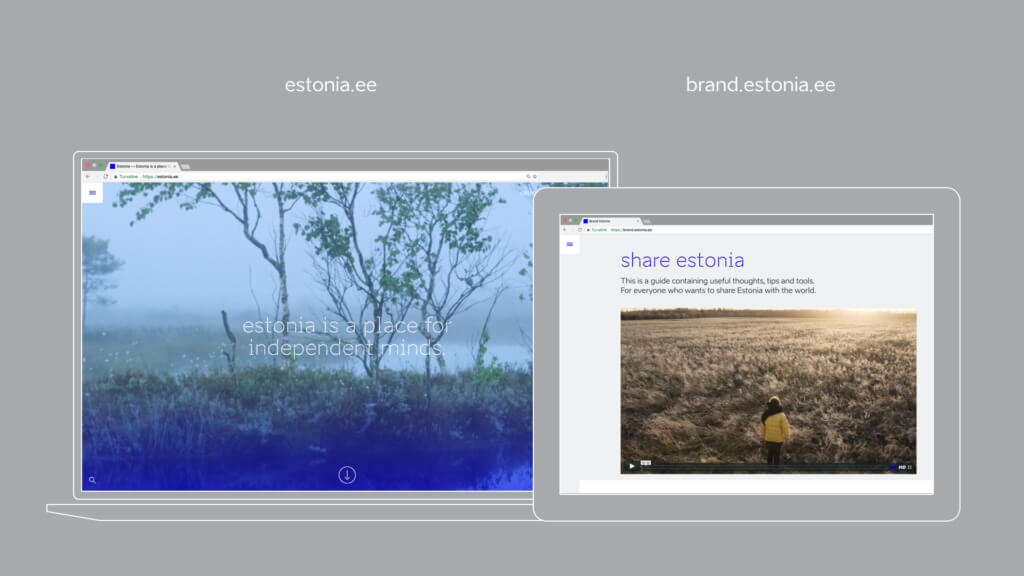
Task: Go back in brand.estonia.ee browser window
Action: point(564,229)
